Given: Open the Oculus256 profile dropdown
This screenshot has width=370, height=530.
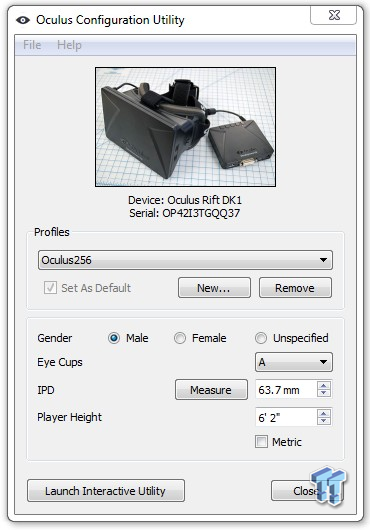Looking at the screenshot, I should coord(185,260).
